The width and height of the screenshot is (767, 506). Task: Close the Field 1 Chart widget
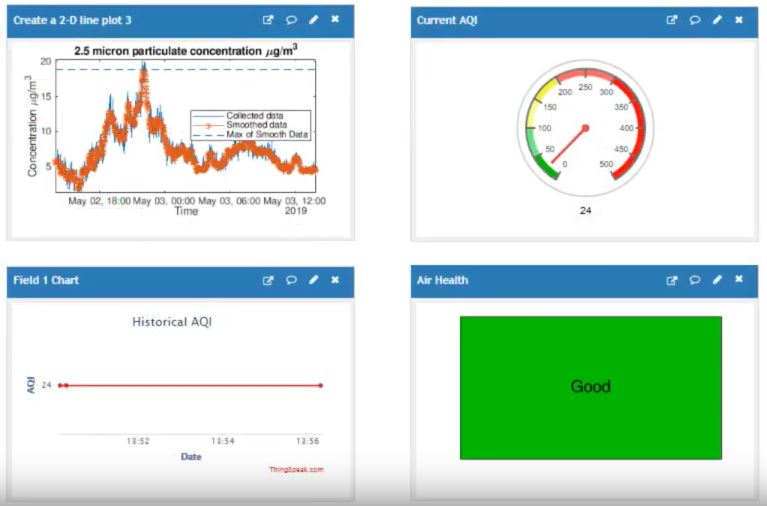[x=335, y=281]
